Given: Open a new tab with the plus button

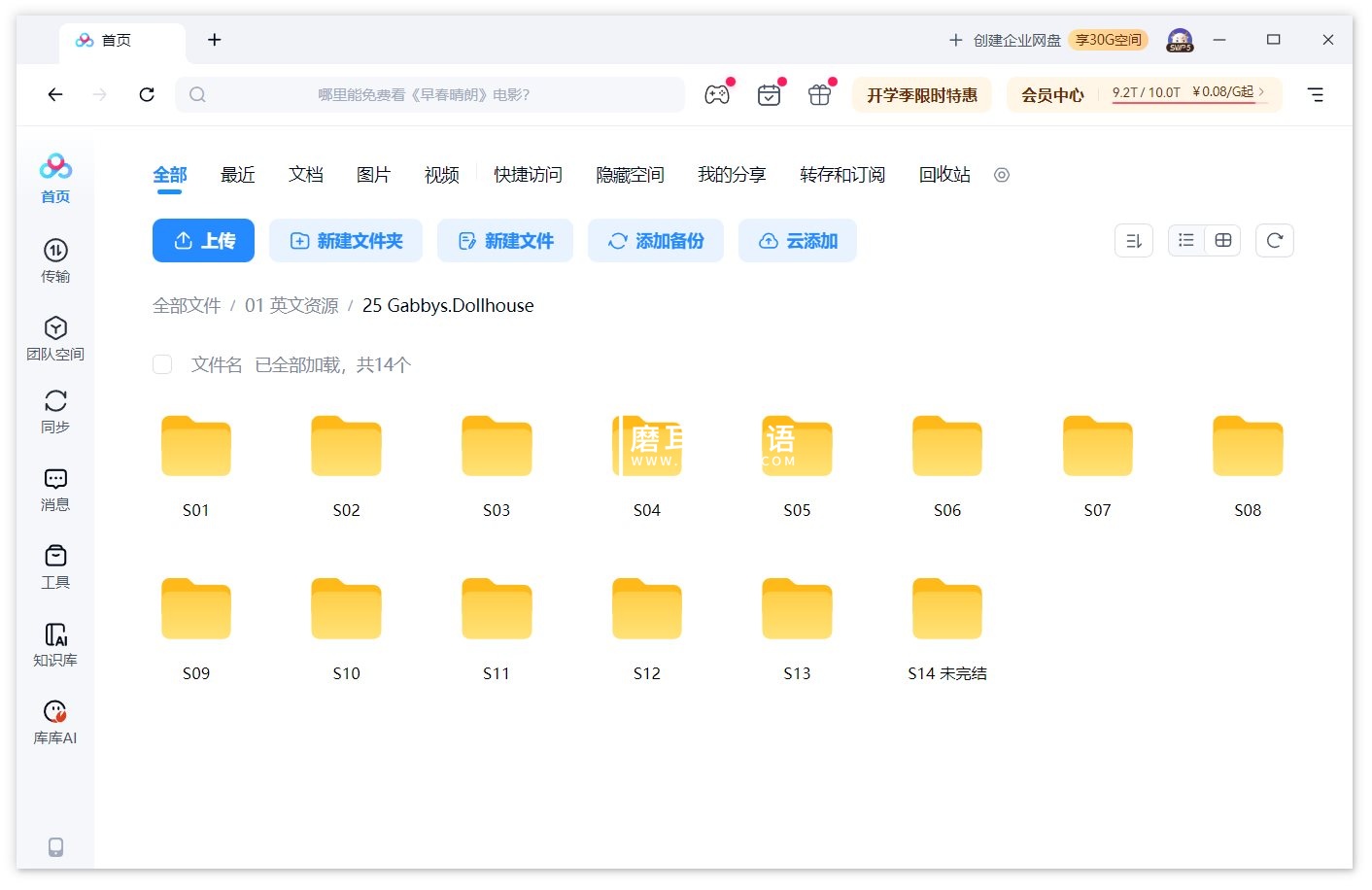Looking at the screenshot, I should coord(215,40).
